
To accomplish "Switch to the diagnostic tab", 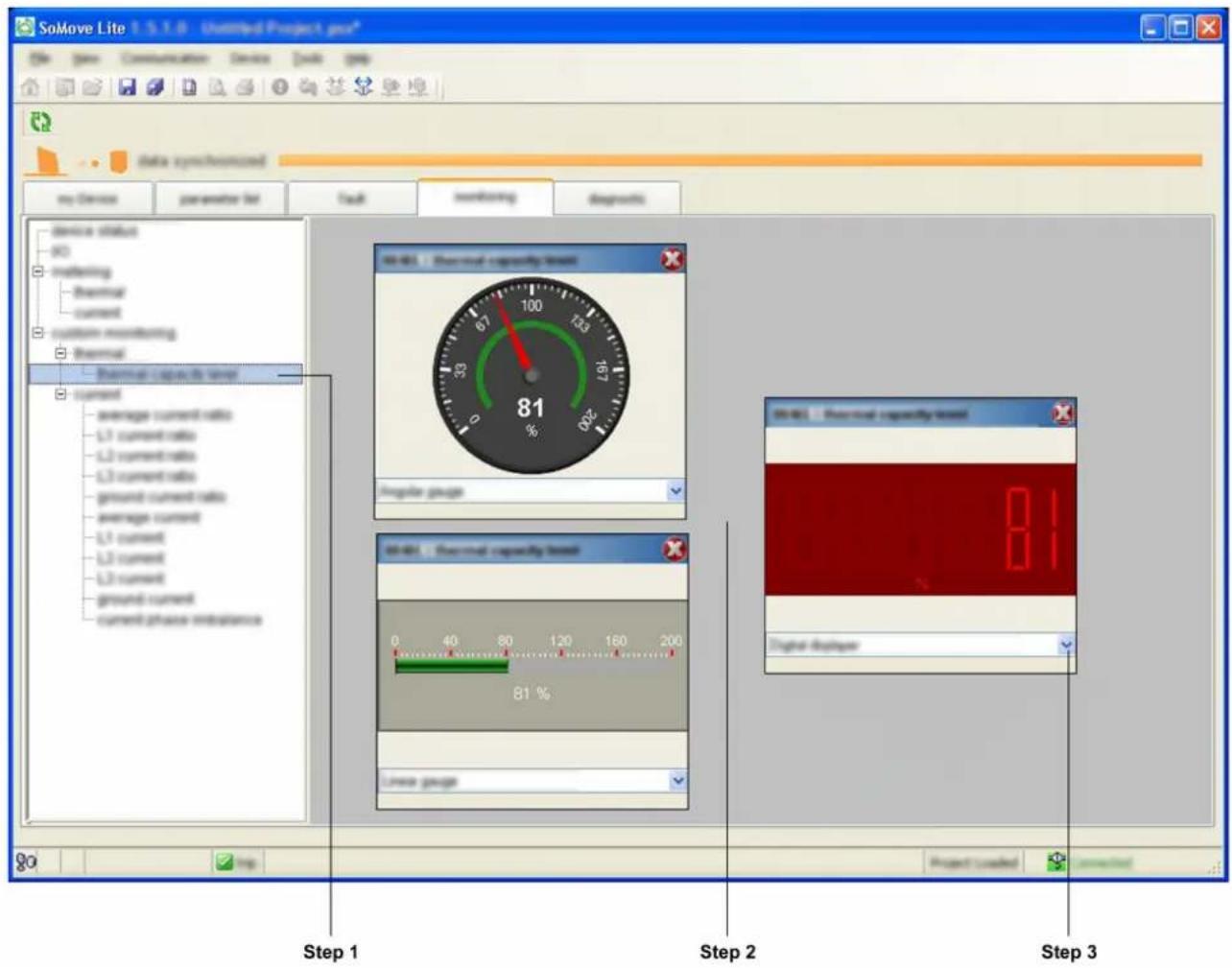I will pos(616,199).
